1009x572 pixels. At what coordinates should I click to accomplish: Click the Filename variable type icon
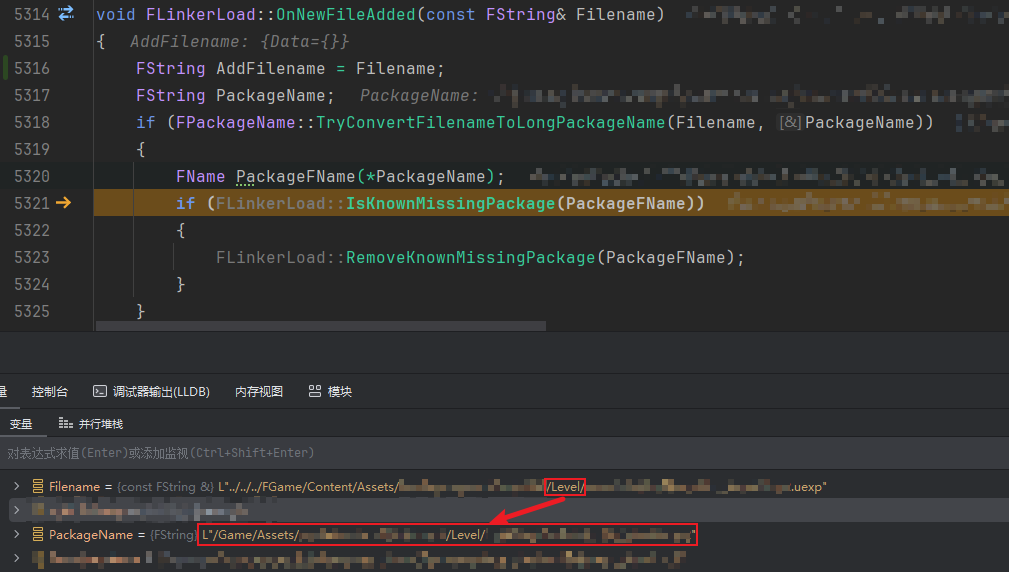pyautogui.click(x=38, y=487)
